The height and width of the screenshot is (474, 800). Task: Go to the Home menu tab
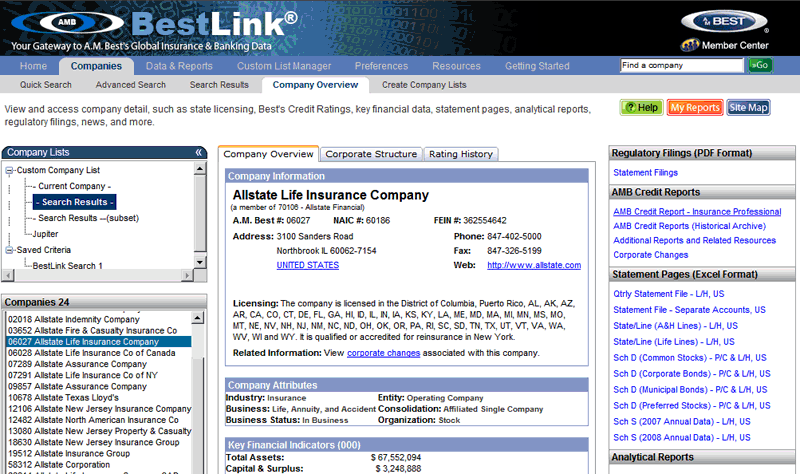click(33, 66)
